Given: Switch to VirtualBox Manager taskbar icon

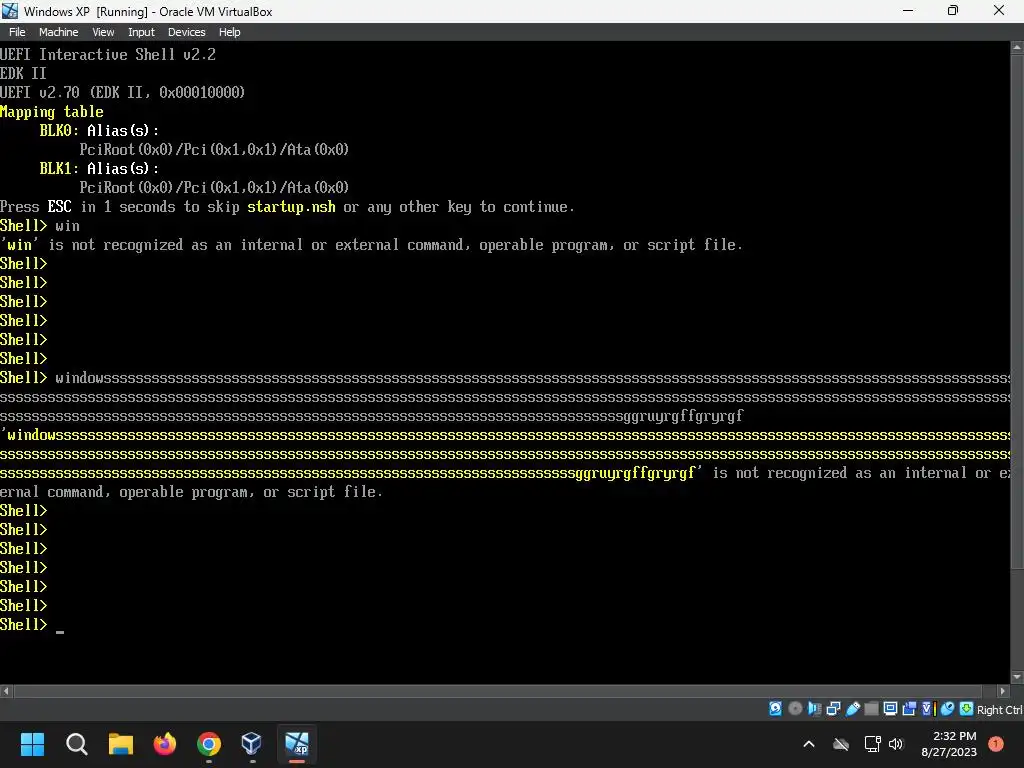Looking at the screenshot, I should pyautogui.click(x=252, y=744).
